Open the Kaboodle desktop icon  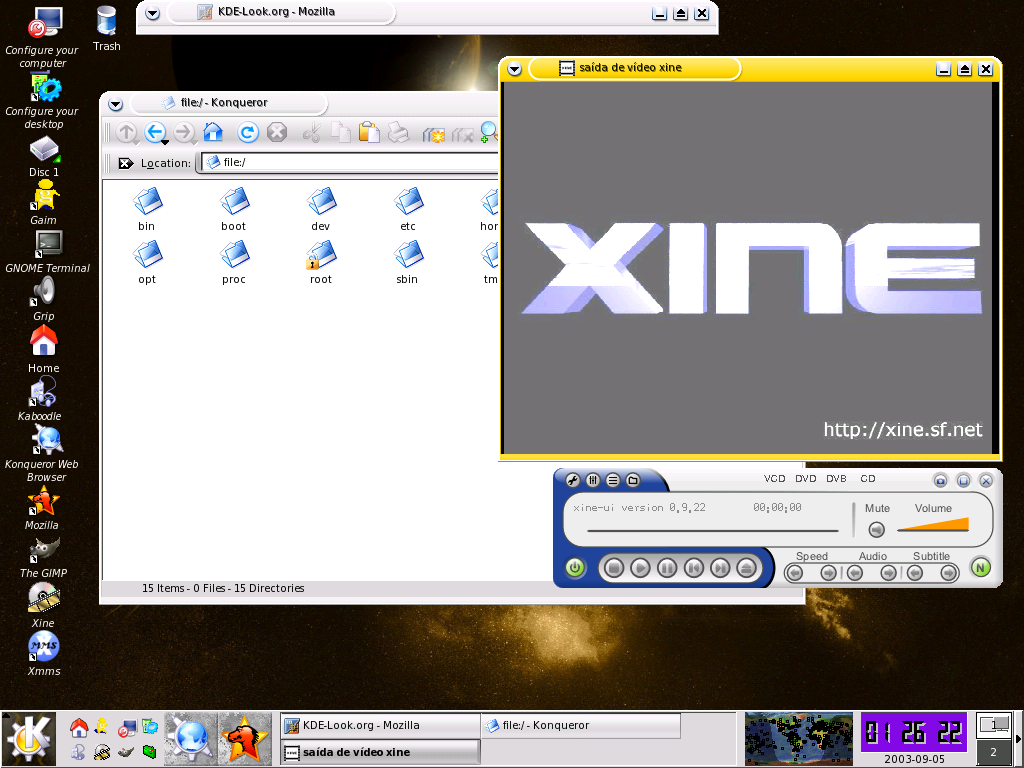[x=40, y=400]
